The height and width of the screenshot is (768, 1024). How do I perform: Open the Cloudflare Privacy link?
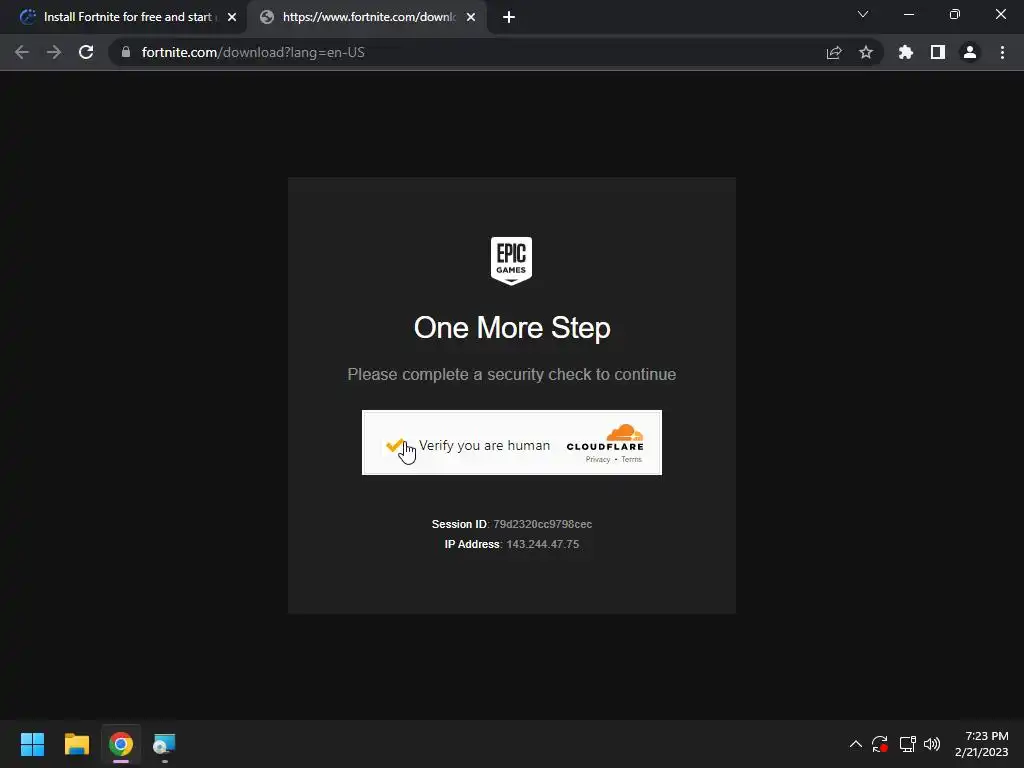click(x=598, y=460)
